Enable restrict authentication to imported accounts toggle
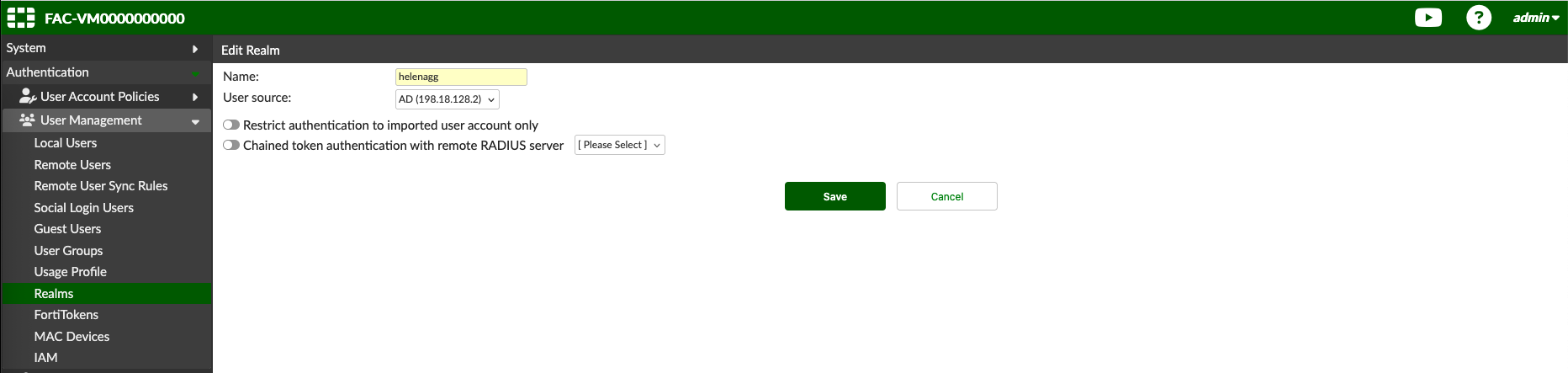The height and width of the screenshot is (373, 1568). point(231,125)
